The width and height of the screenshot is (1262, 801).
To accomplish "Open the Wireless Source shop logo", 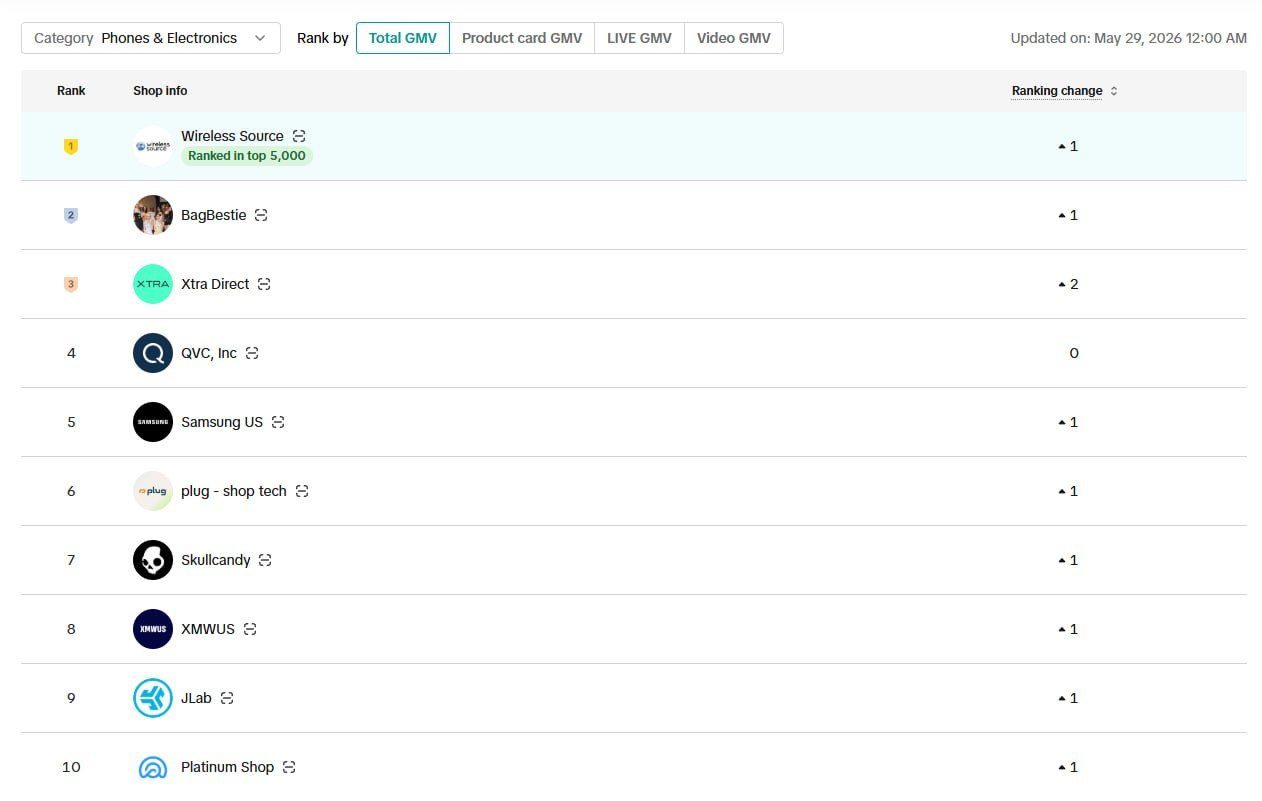I will tap(153, 146).
